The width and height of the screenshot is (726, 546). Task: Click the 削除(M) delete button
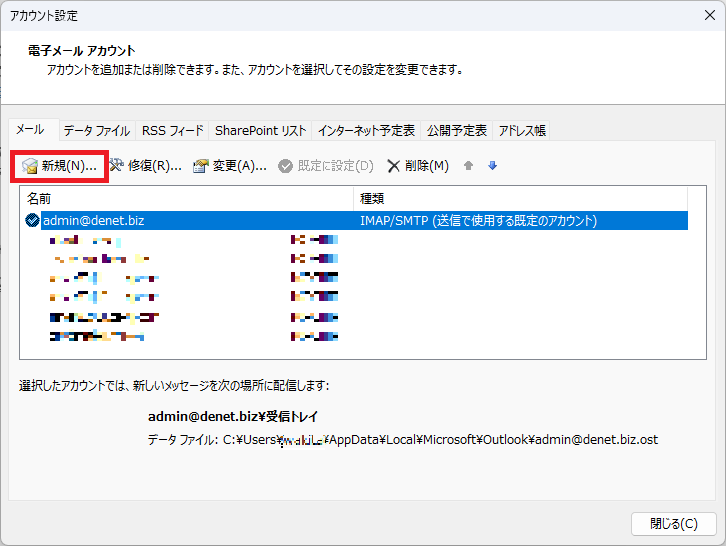point(418,166)
